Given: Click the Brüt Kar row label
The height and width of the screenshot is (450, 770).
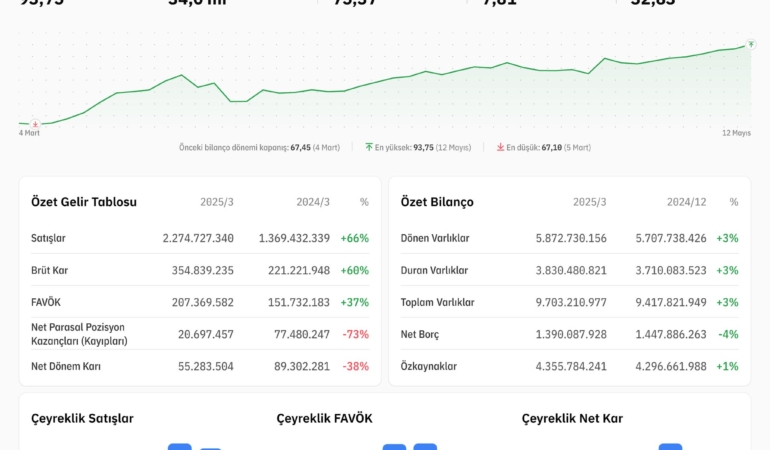Looking at the screenshot, I should tap(50, 270).
